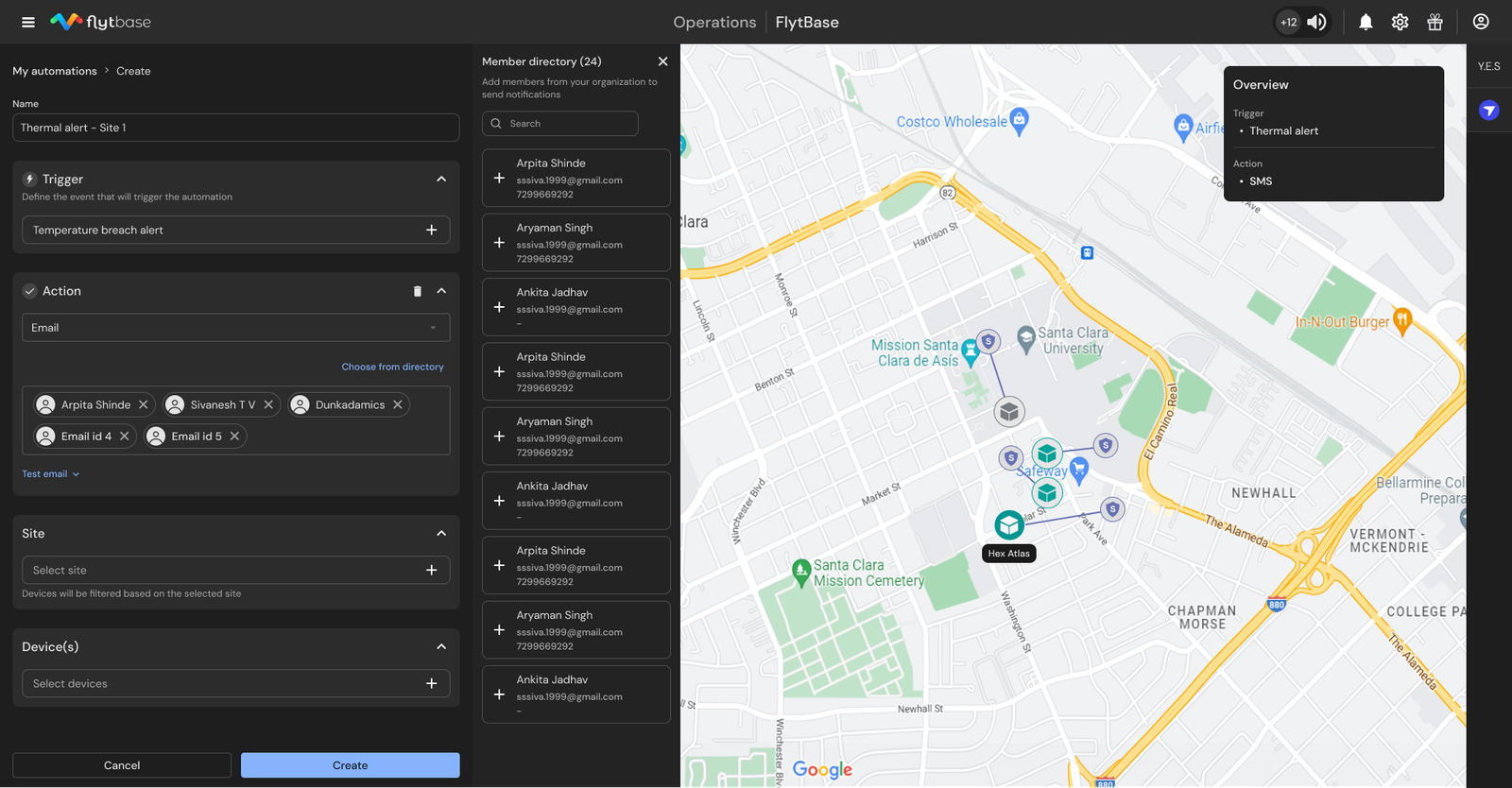Viewport: 1512px width, 788px height.
Task: Click the notifications bell icon
Action: pyautogui.click(x=1366, y=22)
